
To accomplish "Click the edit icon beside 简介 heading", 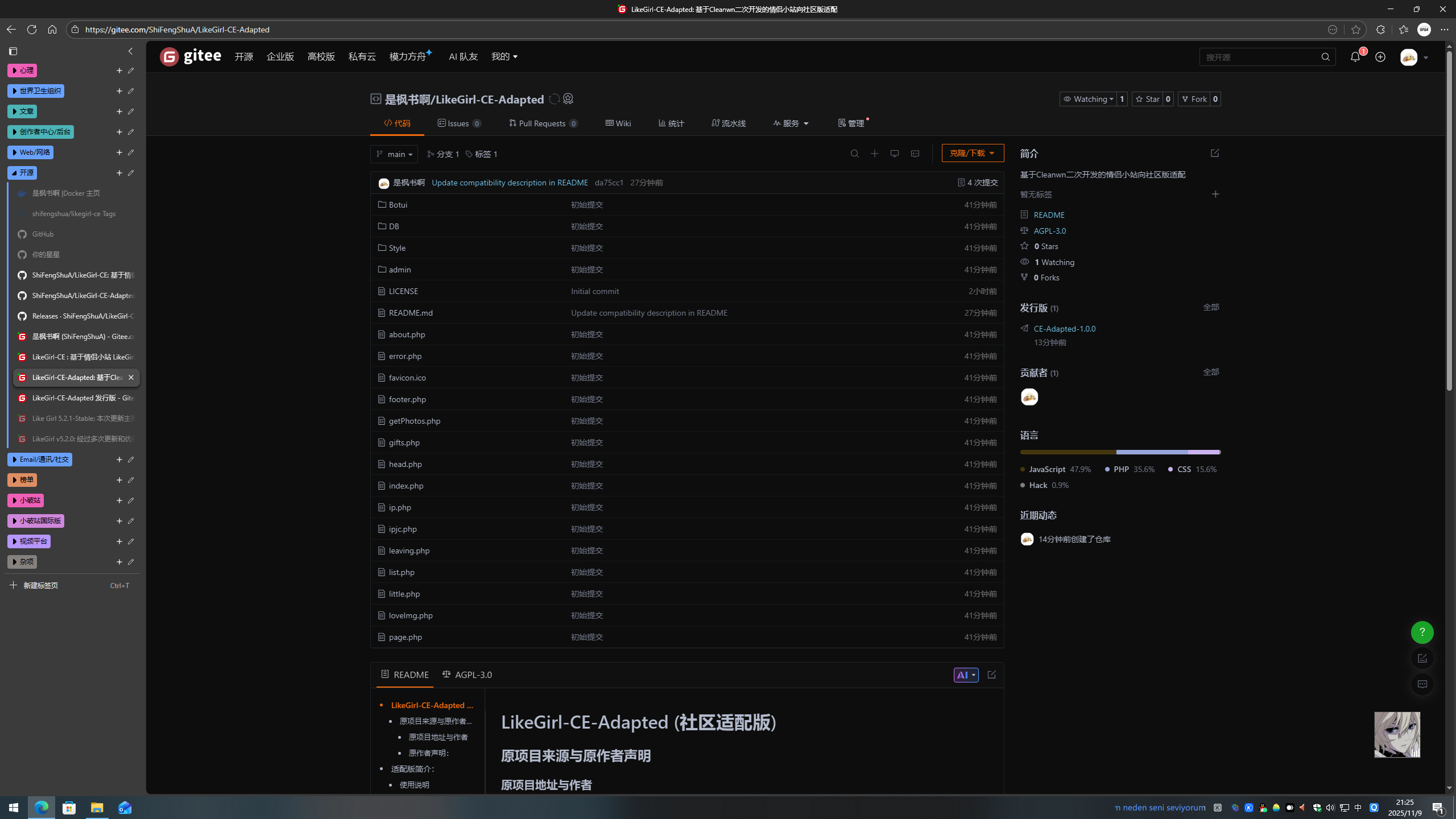I will click(1215, 154).
